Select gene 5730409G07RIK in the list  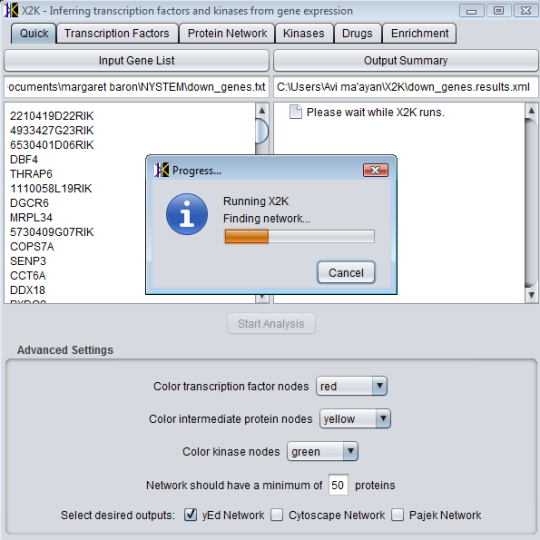pos(52,232)
